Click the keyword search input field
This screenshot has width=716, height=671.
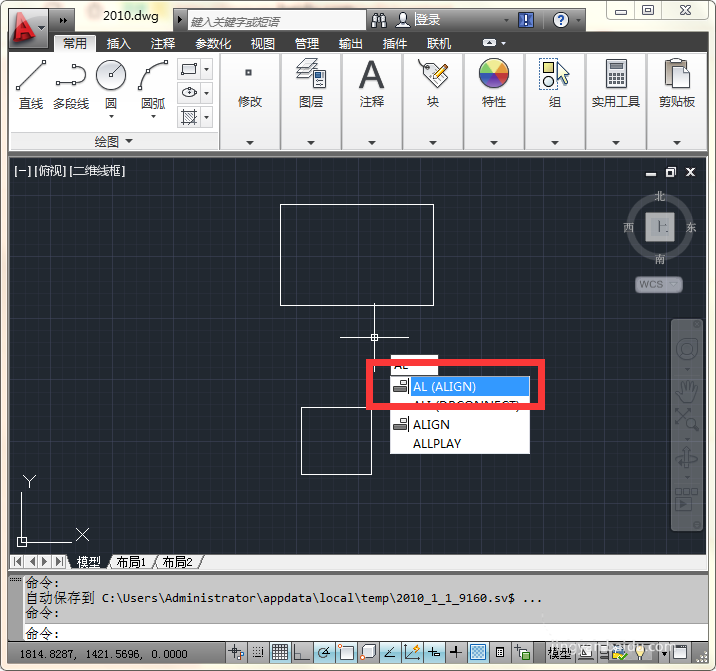pos(277,21)
